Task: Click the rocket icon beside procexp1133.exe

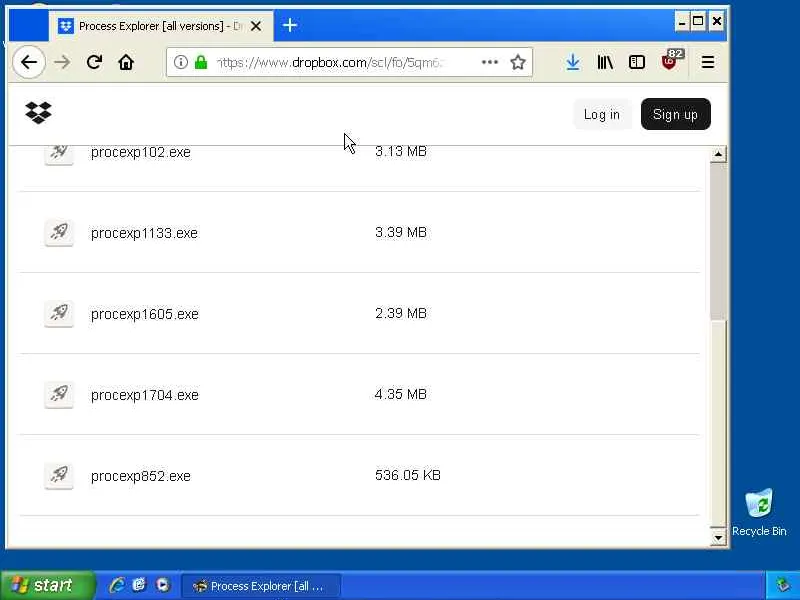Action: tap(59, 233)
